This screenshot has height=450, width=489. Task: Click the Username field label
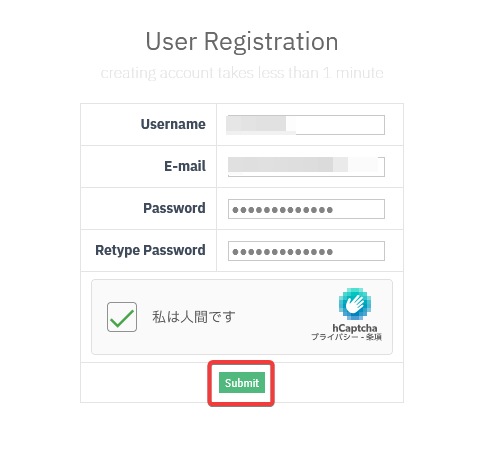point(173,124)
